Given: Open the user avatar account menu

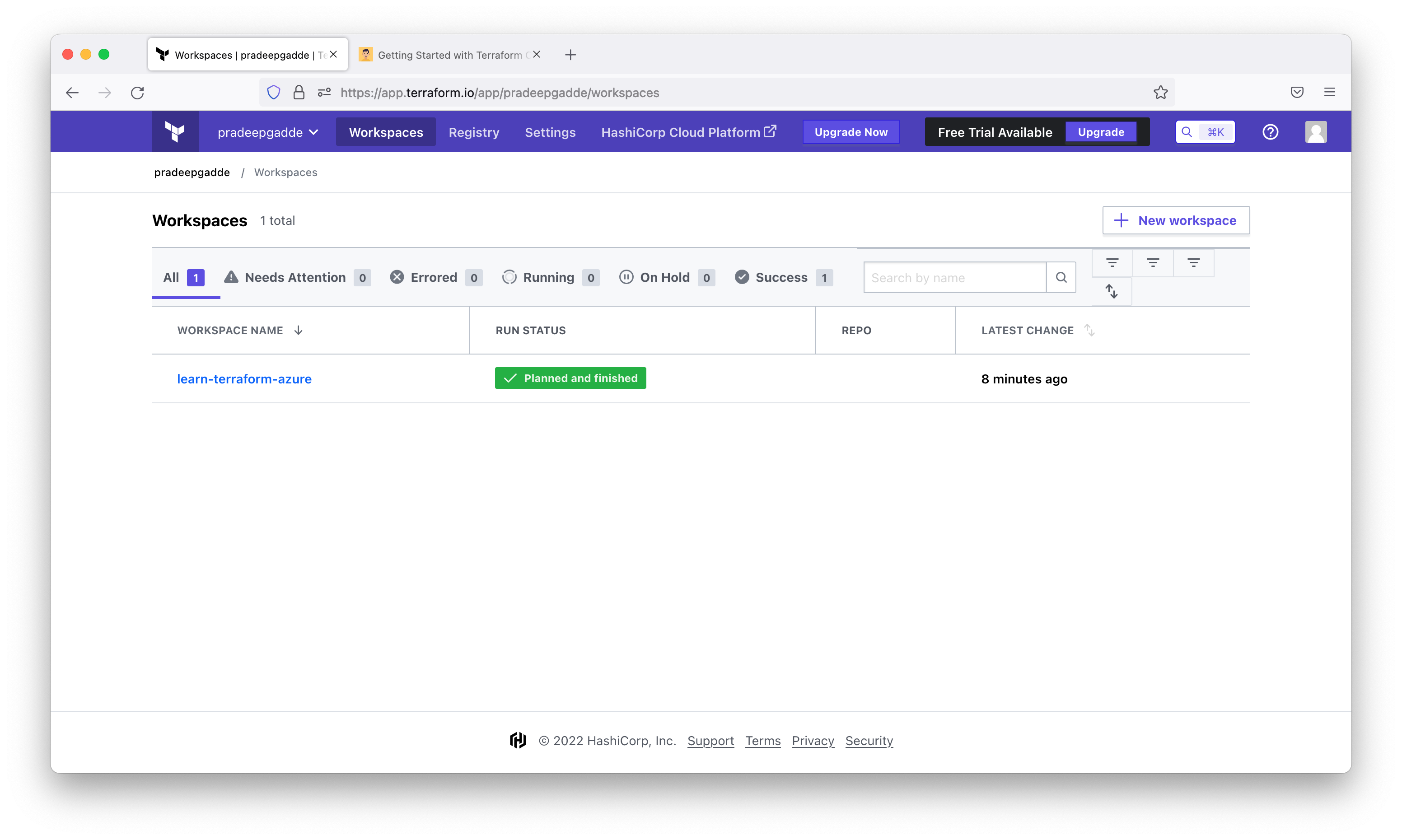Looking at the screenshot, I should click(x=1316, y=132).
